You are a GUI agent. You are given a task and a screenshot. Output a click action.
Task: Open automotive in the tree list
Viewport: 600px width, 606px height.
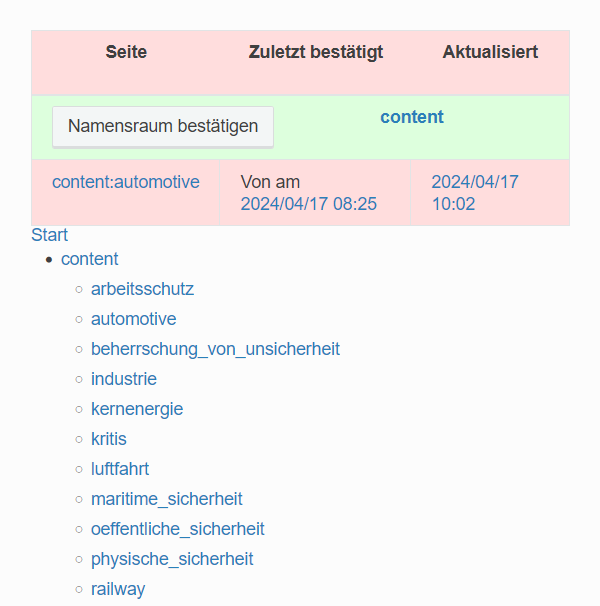pyautogui.click(x=133, y=319)
